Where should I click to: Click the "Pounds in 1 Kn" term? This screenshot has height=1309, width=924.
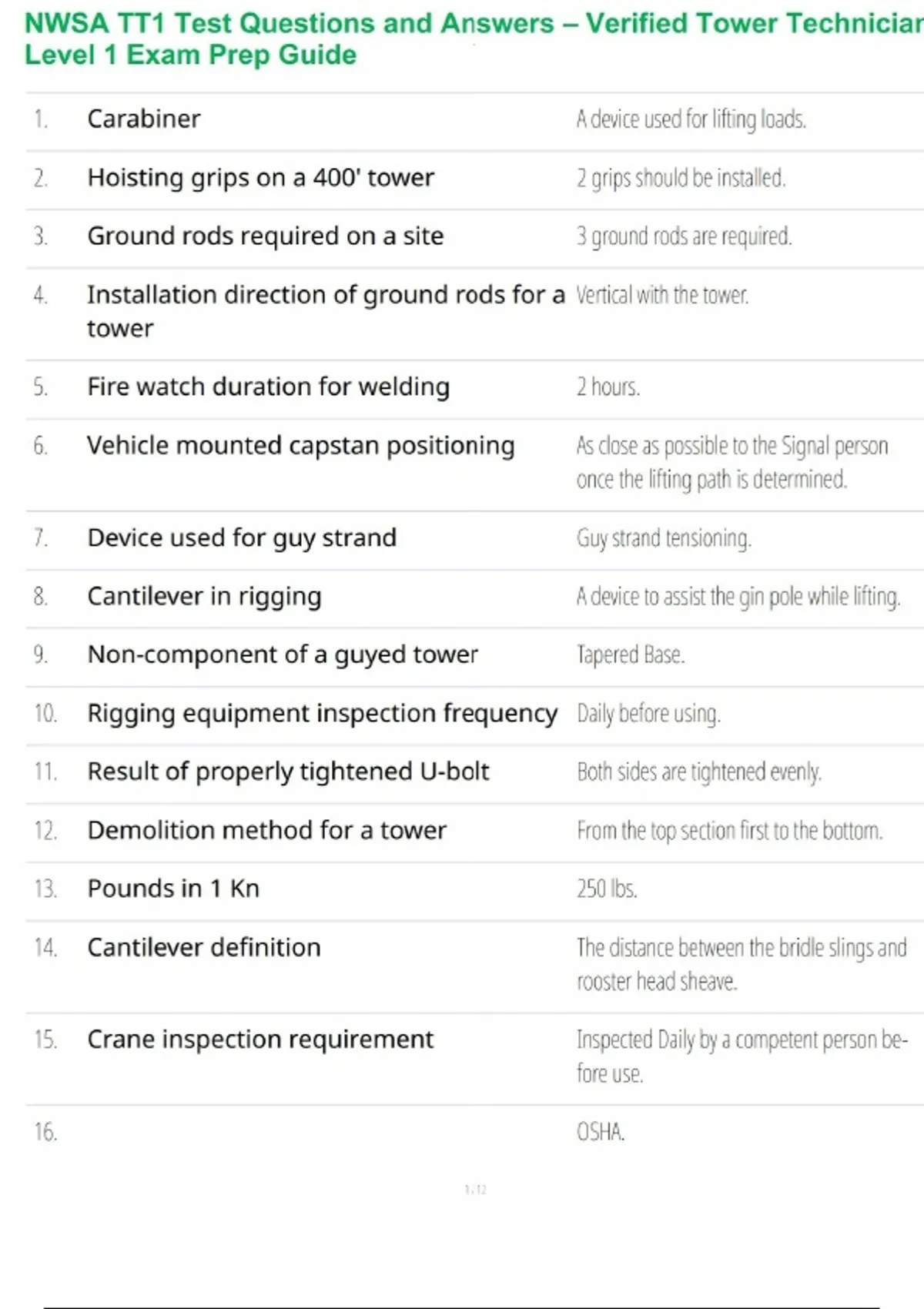click(x=173, y=889)
